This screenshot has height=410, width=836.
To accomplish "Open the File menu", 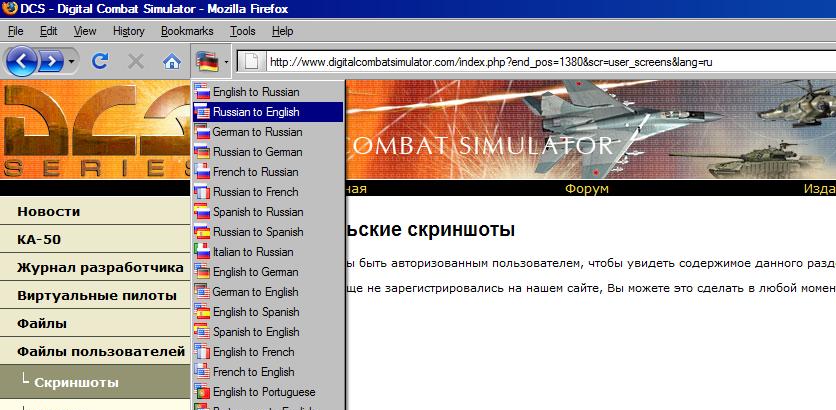I will (15, 31).
